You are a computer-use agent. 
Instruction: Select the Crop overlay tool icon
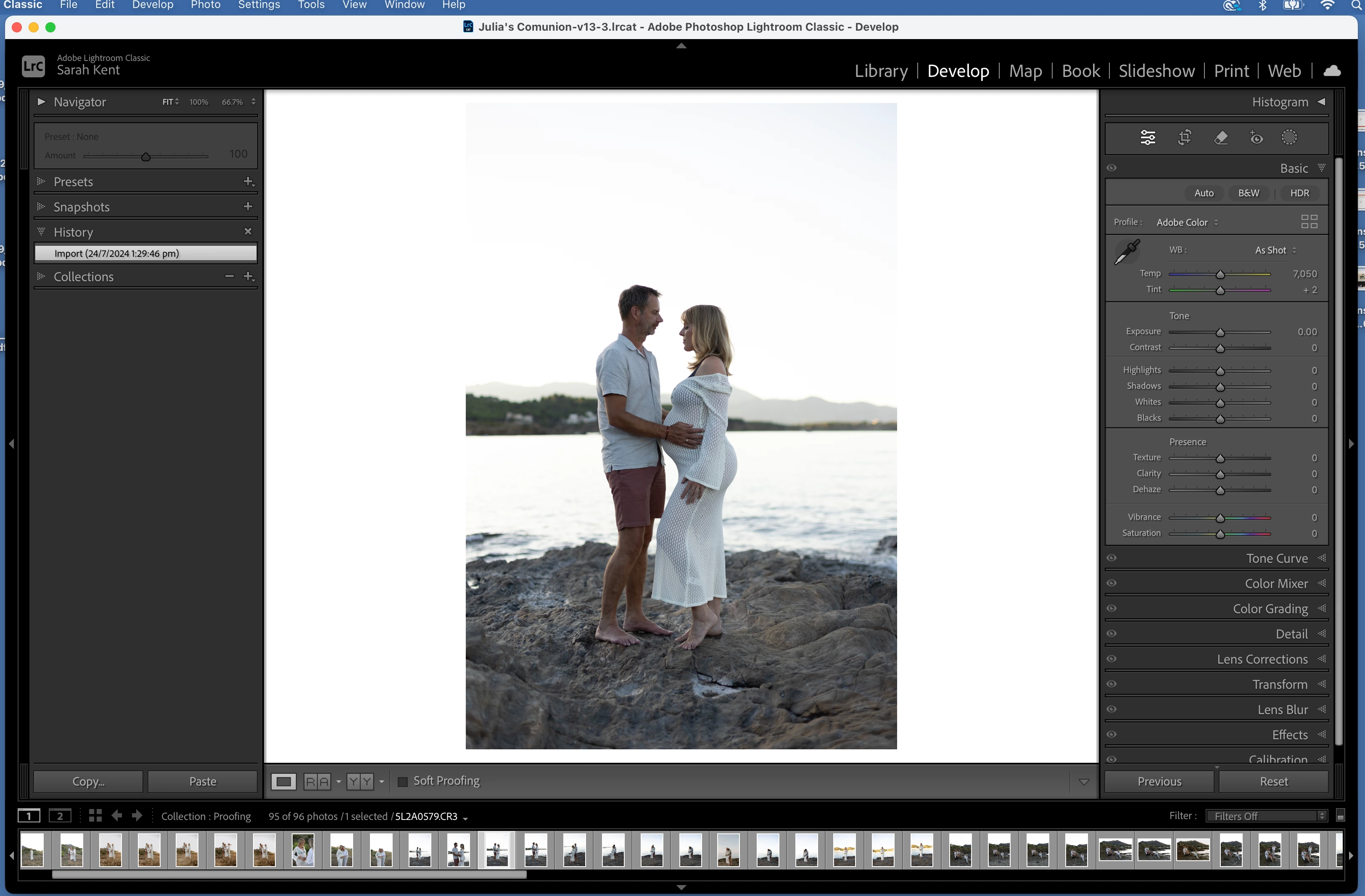pos(1184,137)
